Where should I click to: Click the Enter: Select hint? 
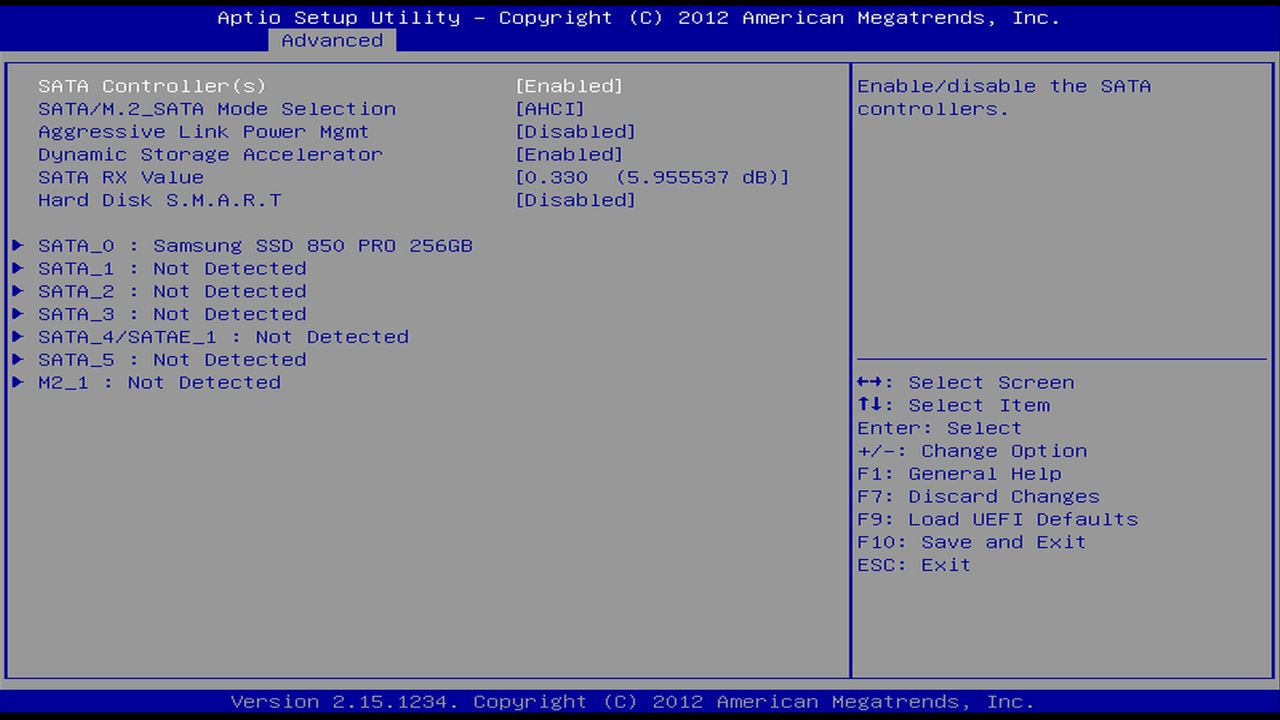940,428
